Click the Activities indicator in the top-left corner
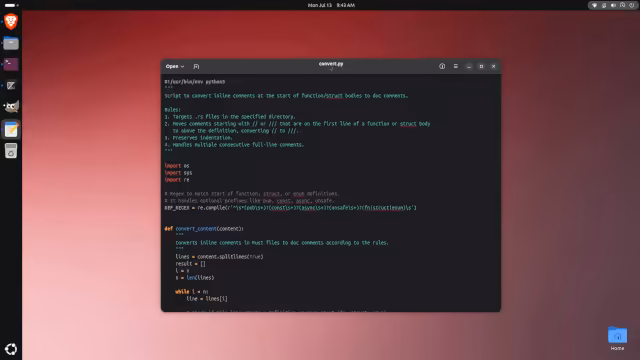Image resolution: width=640 pixels, height=360 pixels. (x=11, y=5)
